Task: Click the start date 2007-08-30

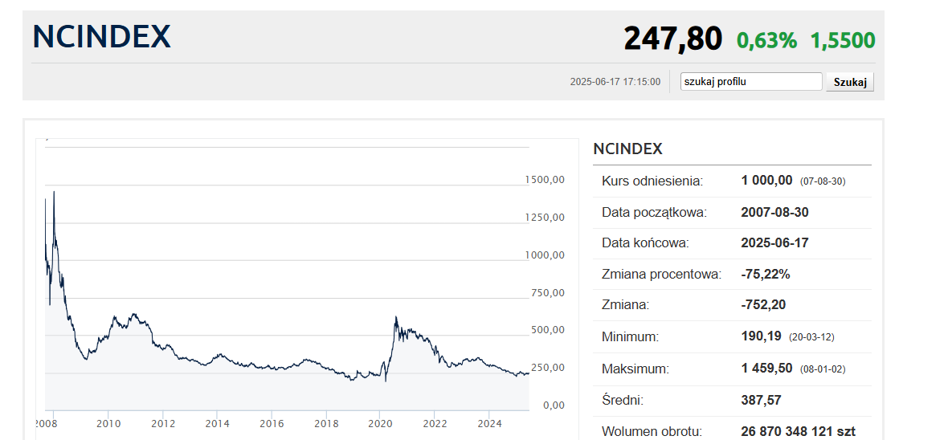Action: click(x=774, y=212)
